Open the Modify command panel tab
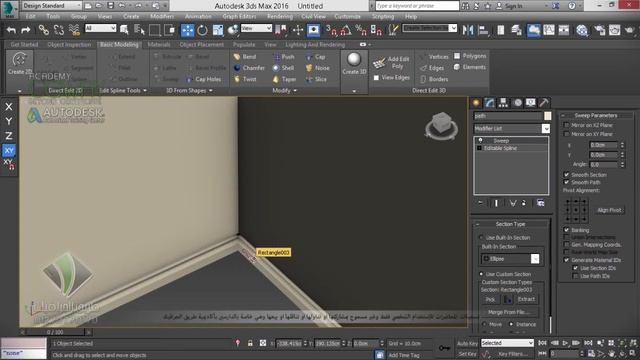Image resolution: width=640 pixels, height=360 pixels. click(489, 103)
